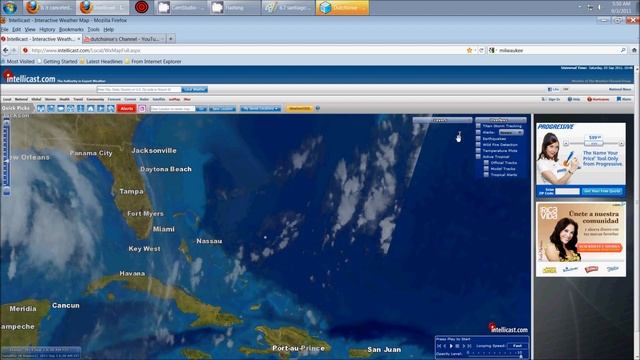Open the Looping Speed Fast dropdown
The height and width of the screenshot is (360, 640).
[517, 346]
